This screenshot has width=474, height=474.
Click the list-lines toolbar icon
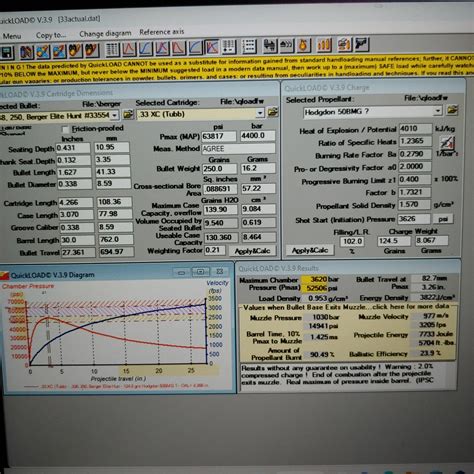click(x=249, y=46)
